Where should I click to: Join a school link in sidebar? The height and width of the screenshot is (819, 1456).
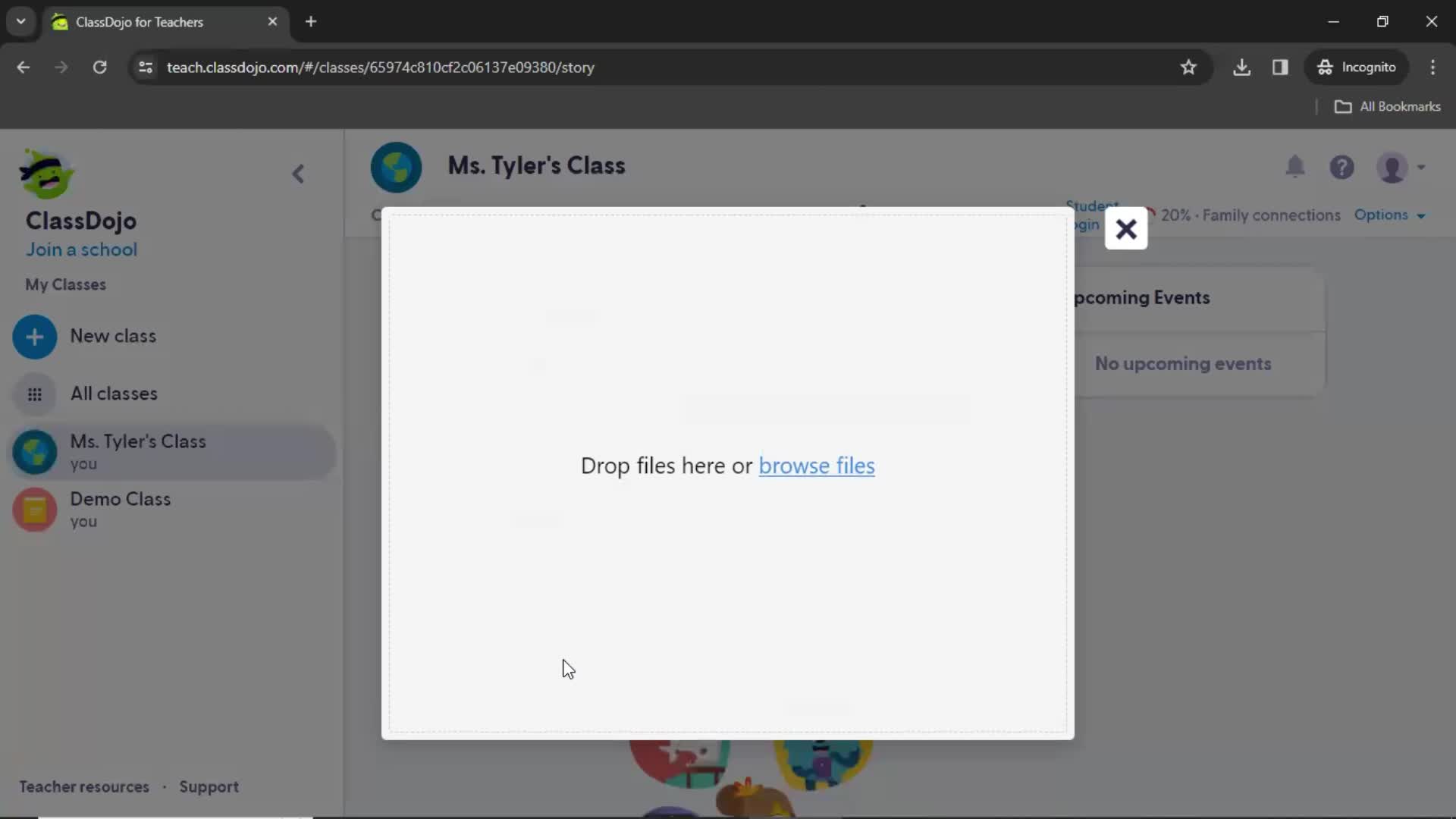pos(81,249)
